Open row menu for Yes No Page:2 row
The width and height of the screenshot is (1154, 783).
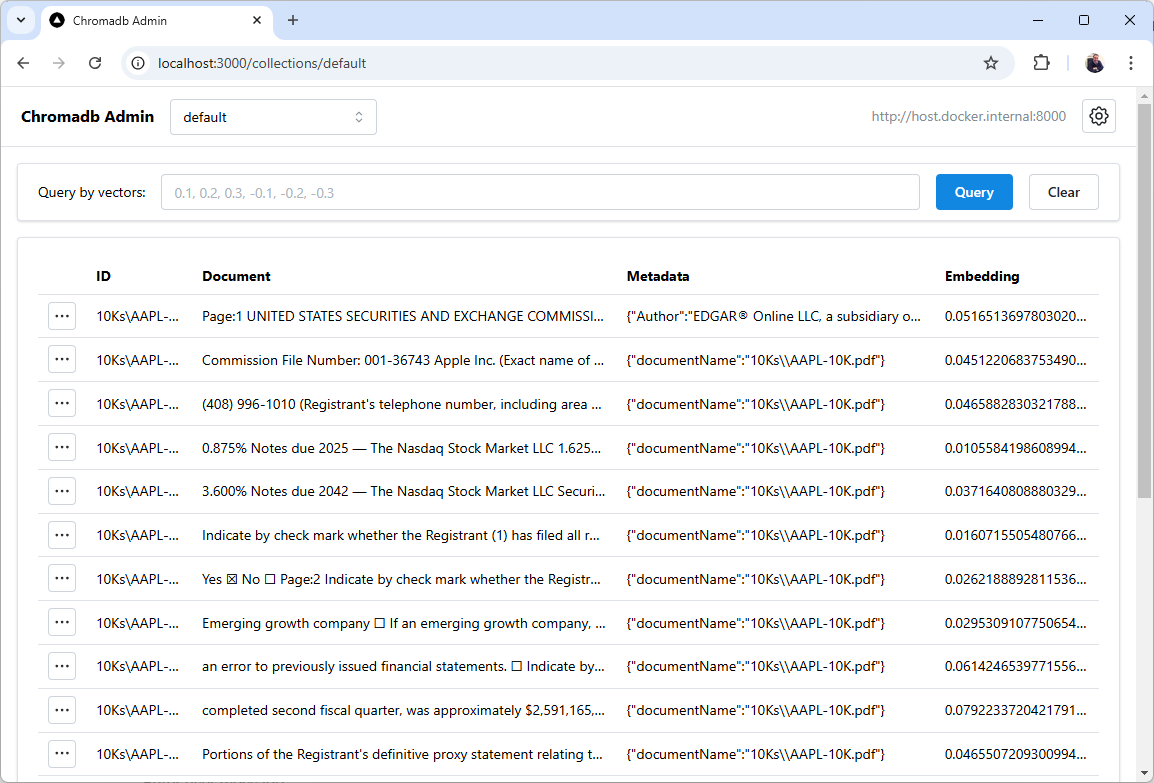click(62, 578)
